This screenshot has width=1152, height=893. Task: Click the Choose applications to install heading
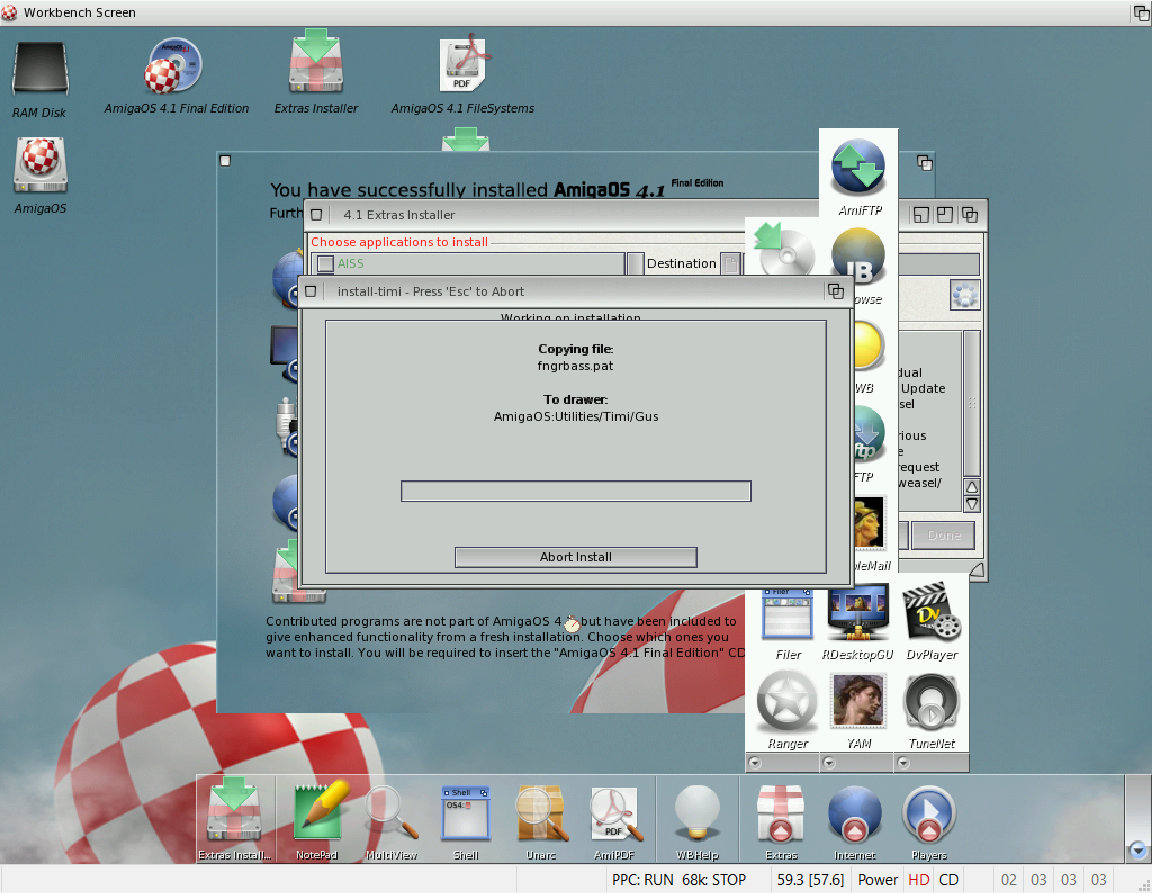point(399,242)
